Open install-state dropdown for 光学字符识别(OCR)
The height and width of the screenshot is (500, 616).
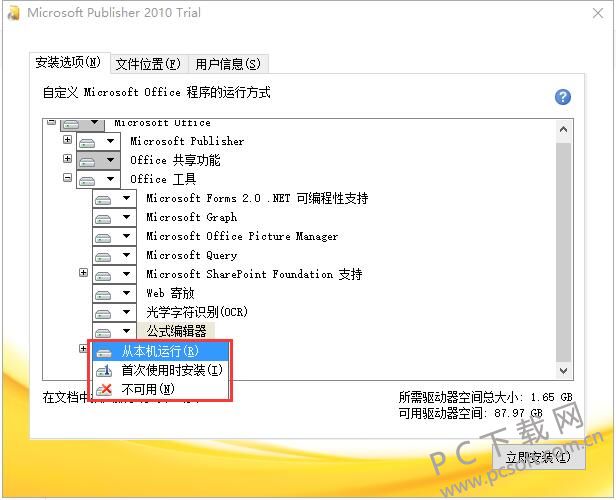click(x=114, y=312)
